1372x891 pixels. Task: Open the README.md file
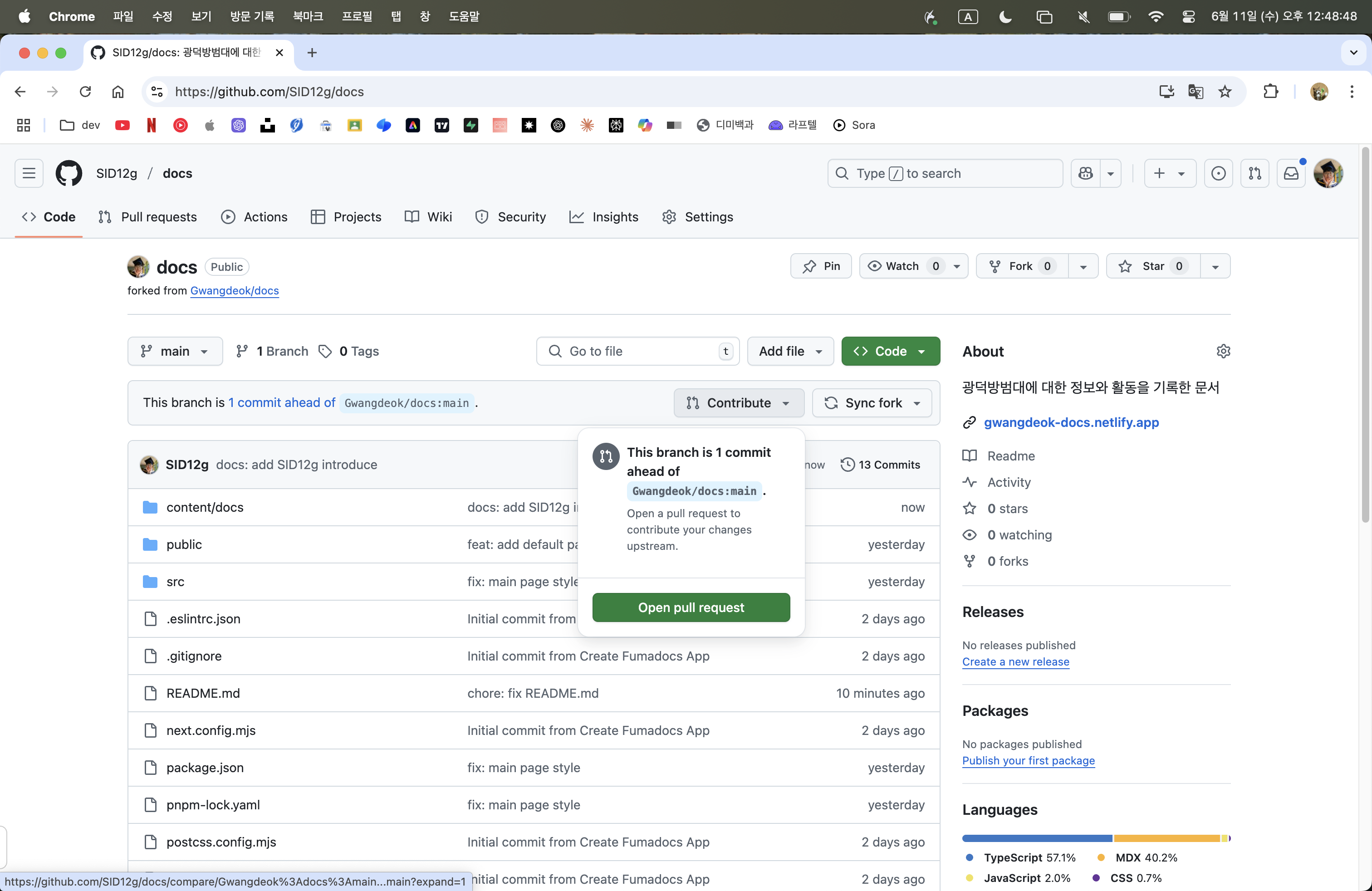click(203, 693)
